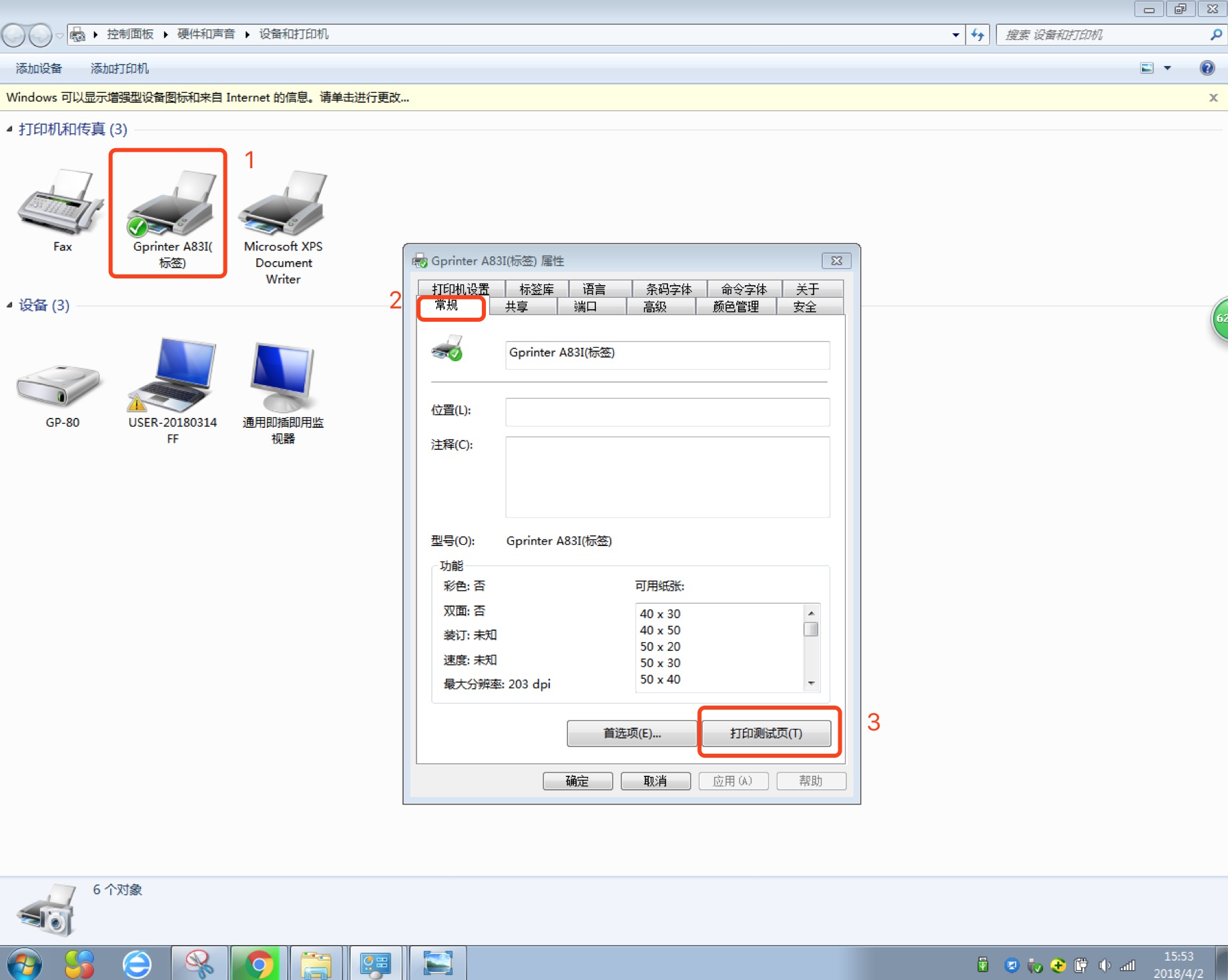Click the network signal tray icon
The width and height of the screenshot is (1228, 980).
coord(1127,965)
